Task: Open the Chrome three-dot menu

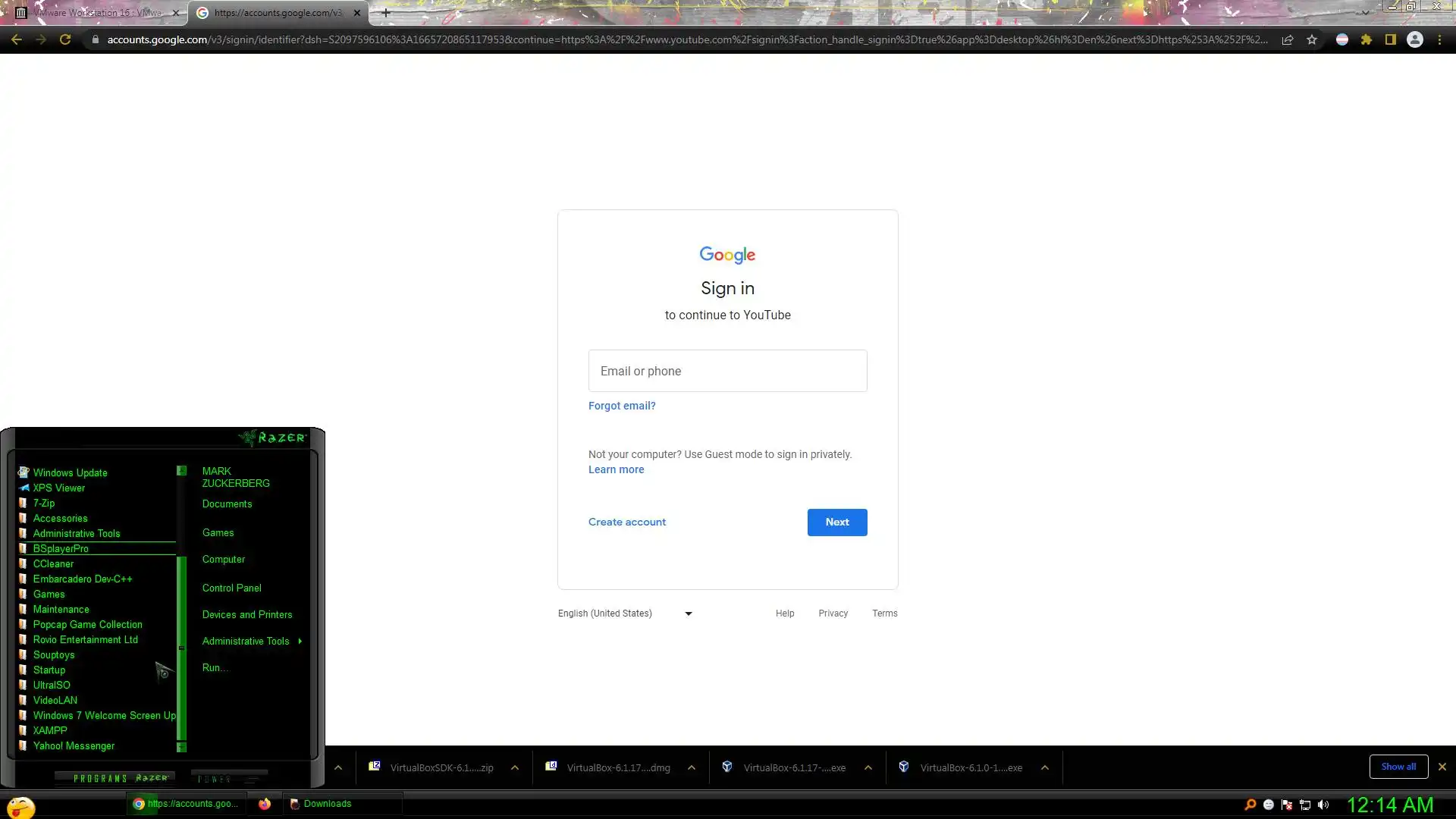Action: click(x=1439, y=39)
